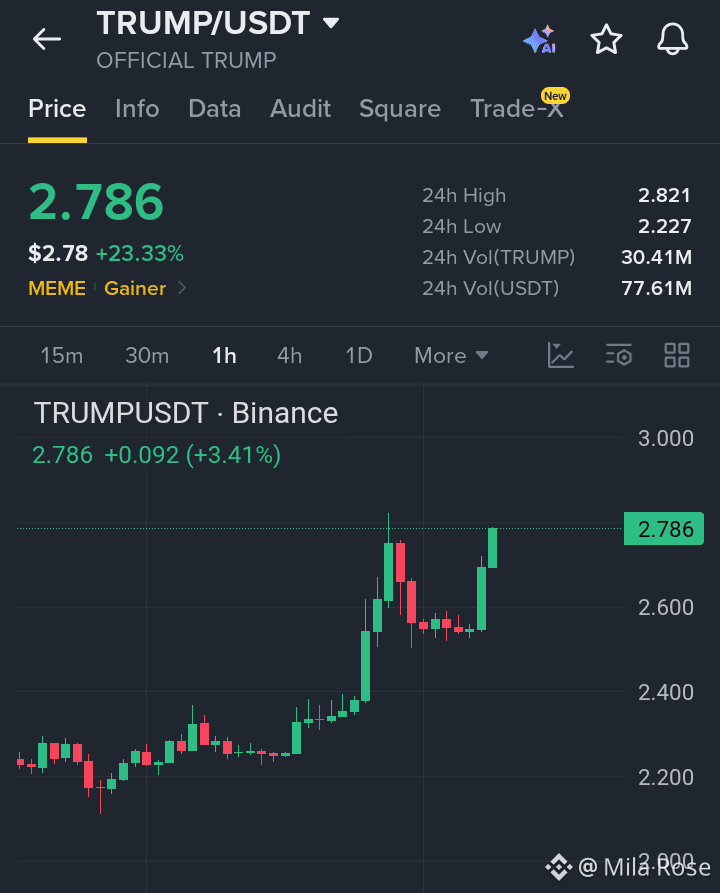Open the Audit tab
720x893 pixels.
click(300, 109)
